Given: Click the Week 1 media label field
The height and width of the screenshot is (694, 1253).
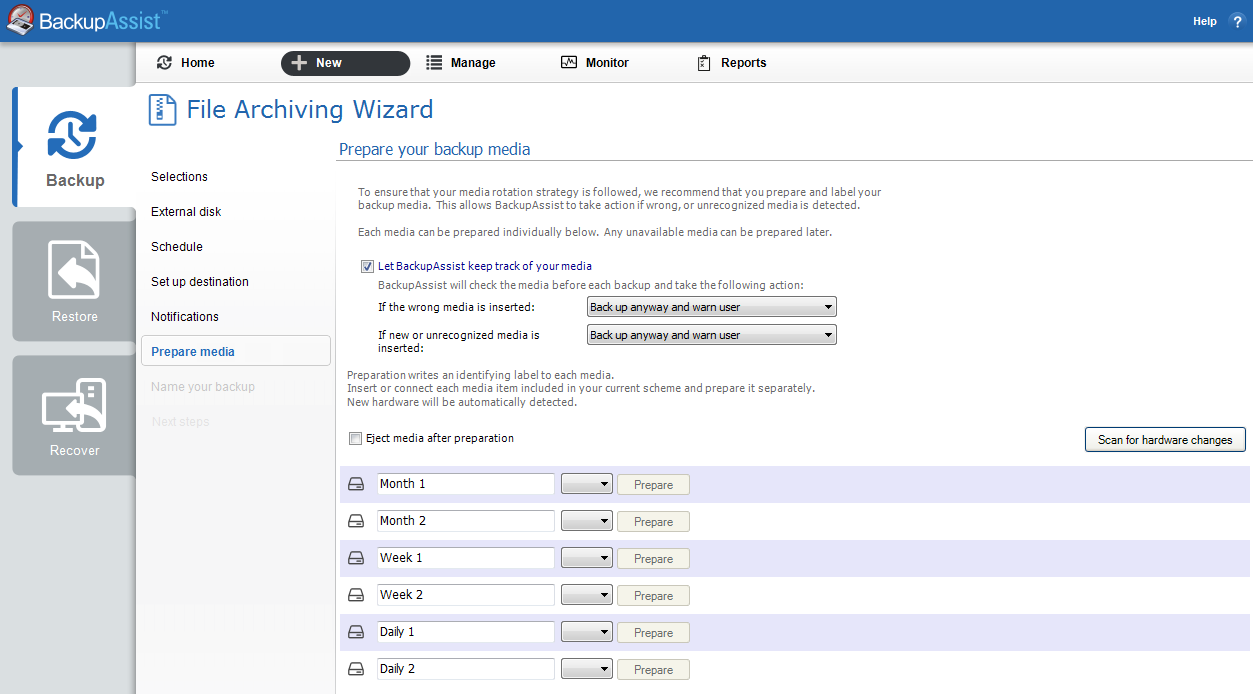Looking at the screenshot, I should click(x=465, y=558).
